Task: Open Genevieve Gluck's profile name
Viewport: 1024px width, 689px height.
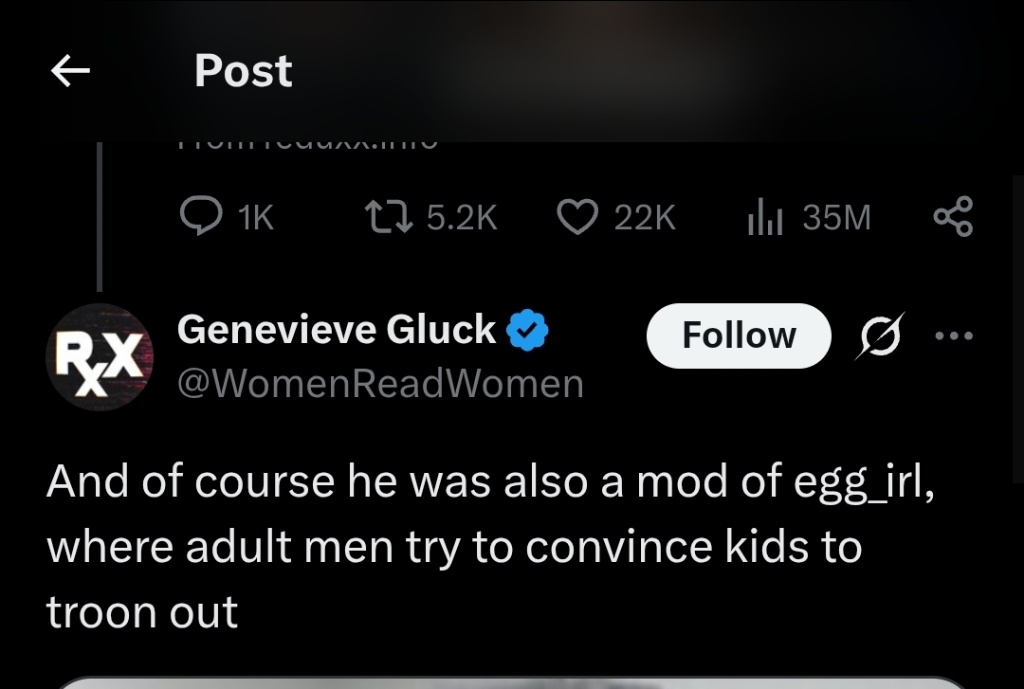Action: point(336,329)
